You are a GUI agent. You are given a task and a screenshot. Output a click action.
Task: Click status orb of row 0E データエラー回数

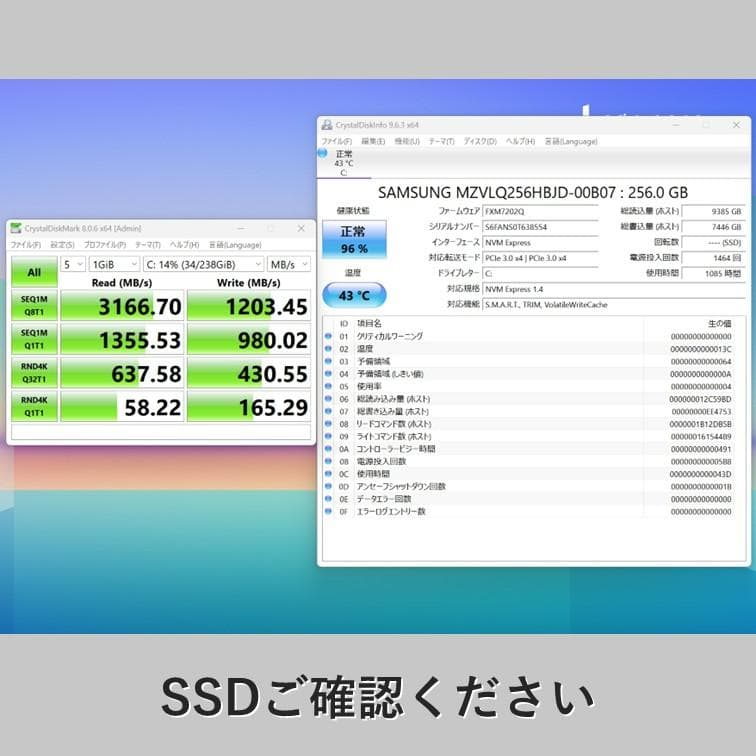328,499
